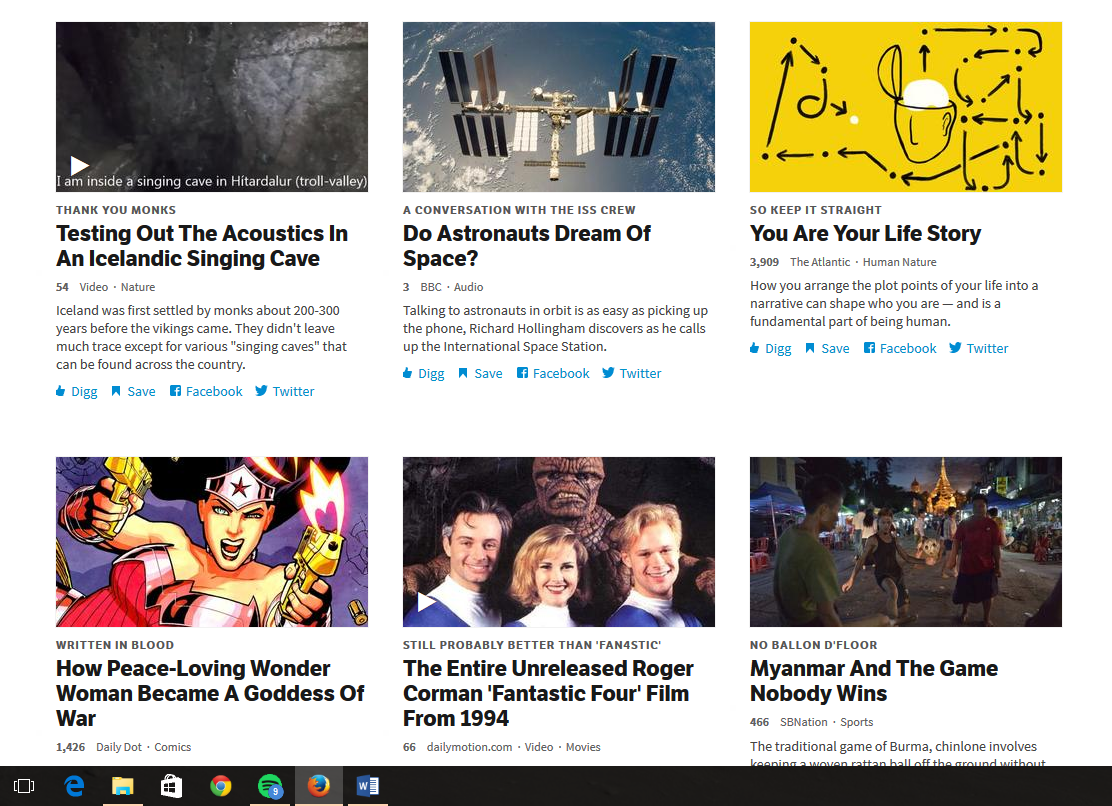Screen dimensions: 1112x806
Task: Open headline Testing Out The Acoustics
Action: 202,246
